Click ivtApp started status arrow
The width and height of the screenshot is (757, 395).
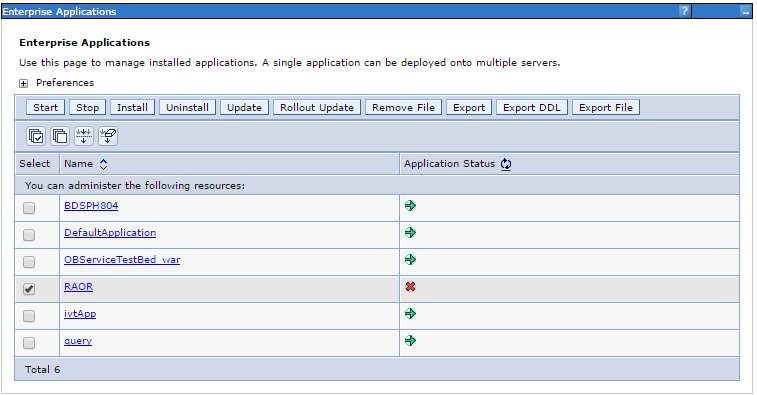410,314
